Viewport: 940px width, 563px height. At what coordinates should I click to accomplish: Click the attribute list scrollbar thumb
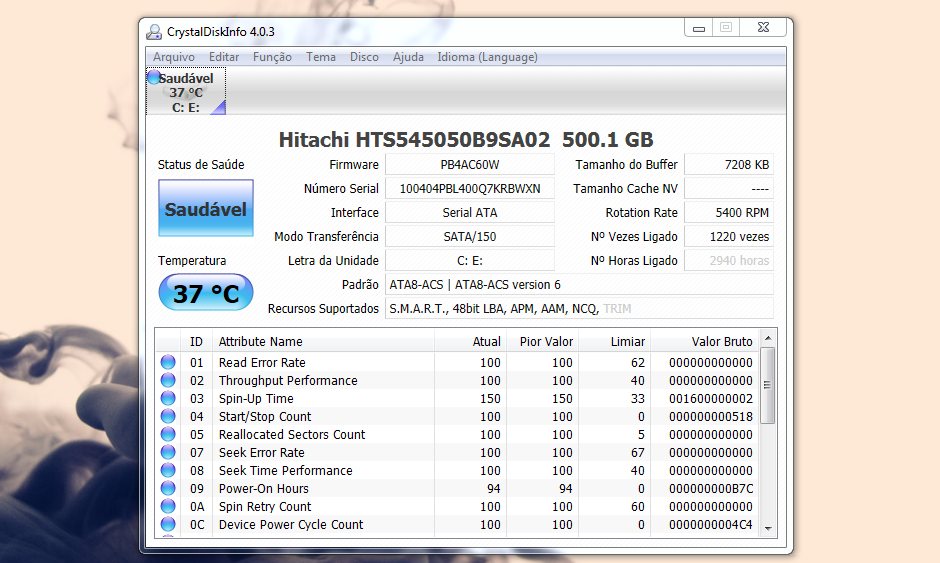click(x=768, y=385)
